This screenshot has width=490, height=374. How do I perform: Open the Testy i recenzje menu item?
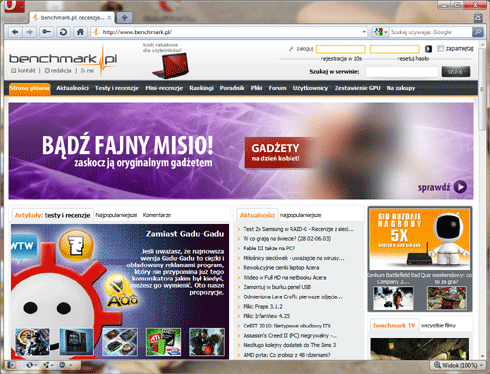(117, 88)
